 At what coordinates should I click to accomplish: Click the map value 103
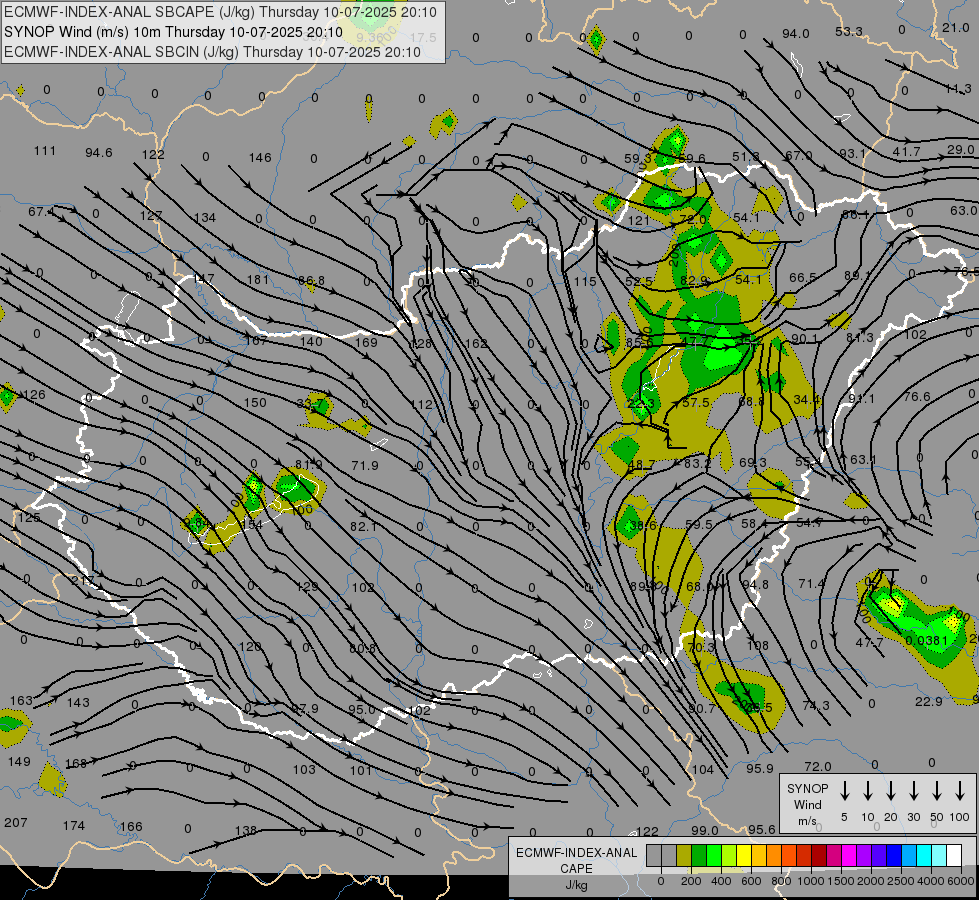point(304,769)
